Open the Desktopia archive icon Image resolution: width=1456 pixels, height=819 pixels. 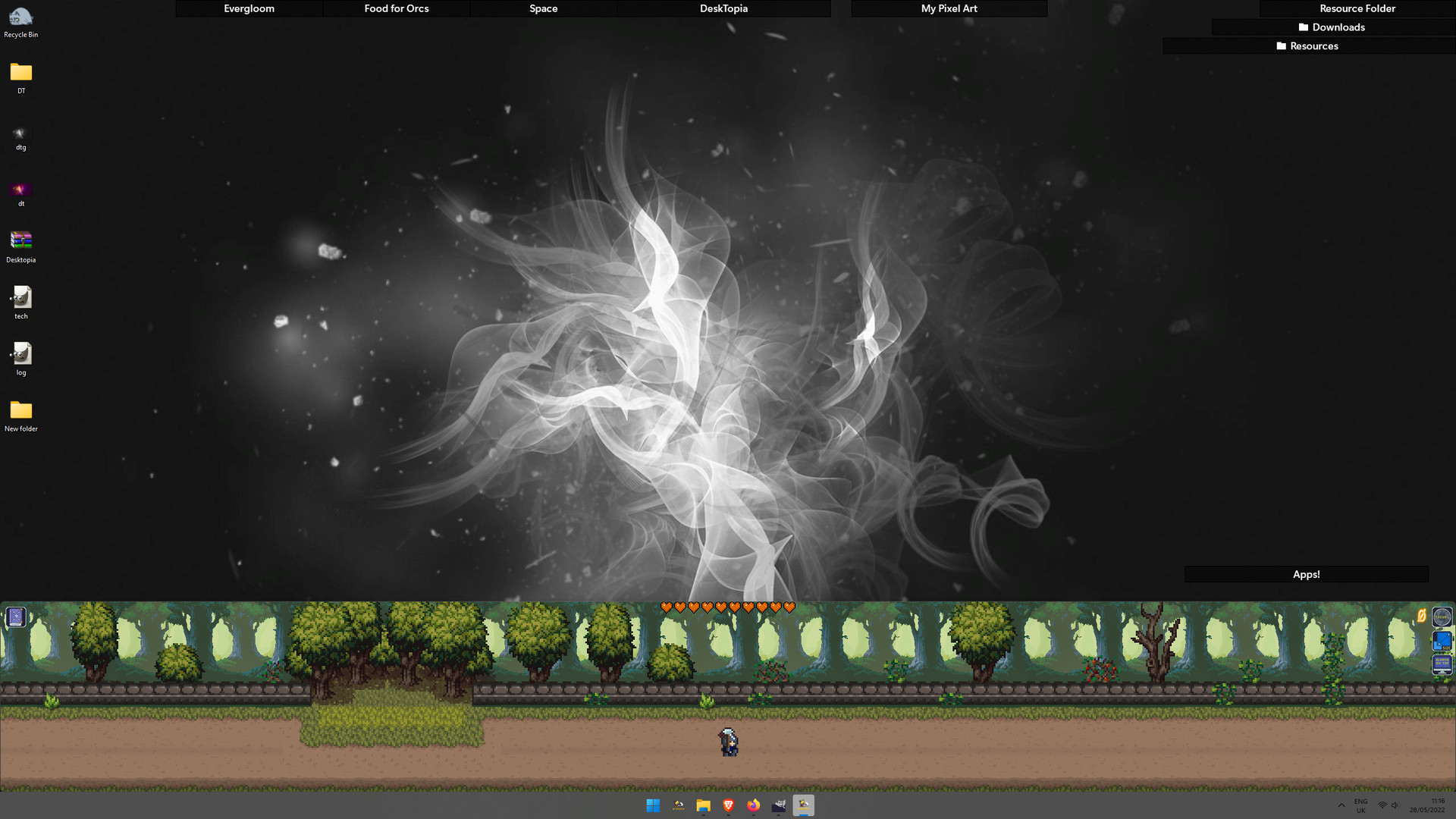click(21, 247)
